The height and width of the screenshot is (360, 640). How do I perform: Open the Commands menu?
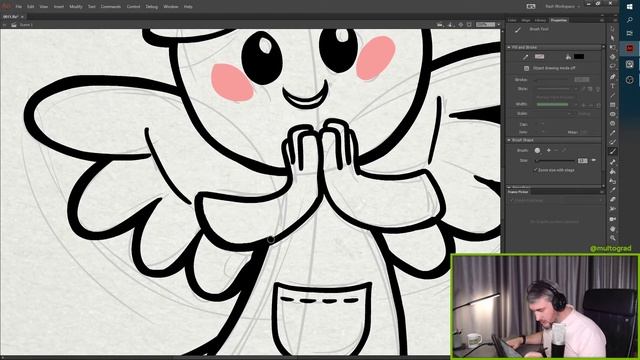[x=111, y=7]
